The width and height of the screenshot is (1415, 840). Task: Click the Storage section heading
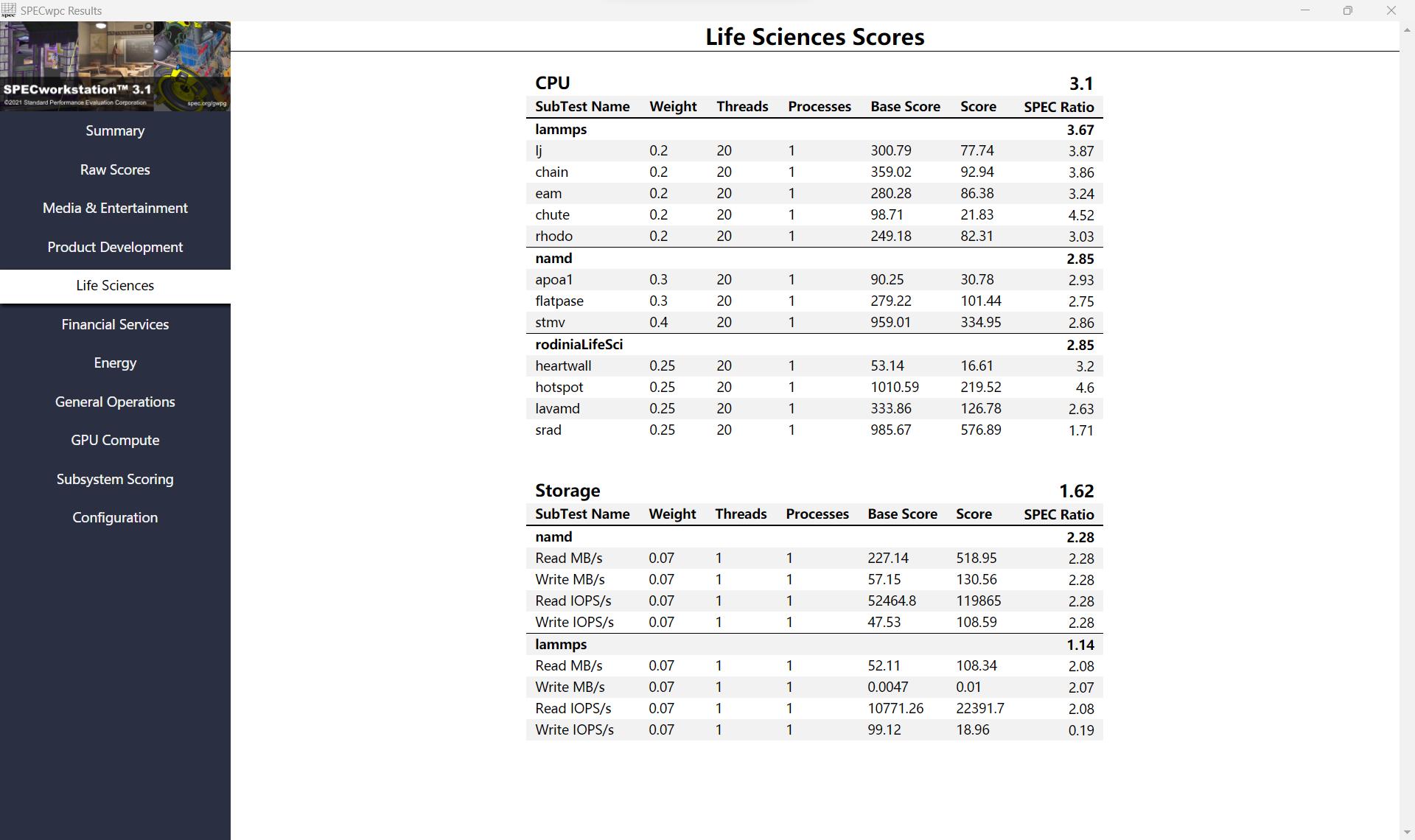[x=567, y=491]
